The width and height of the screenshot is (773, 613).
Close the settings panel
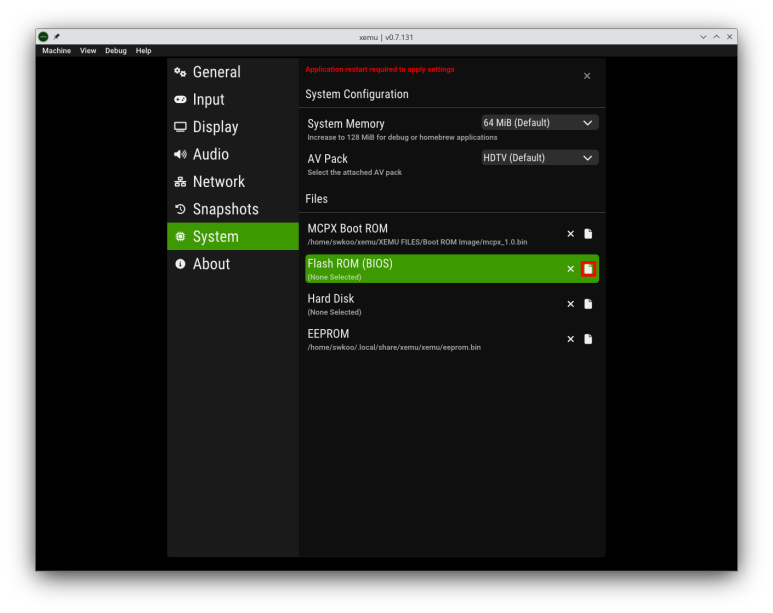pyautogui.click(x=587, y=76)
